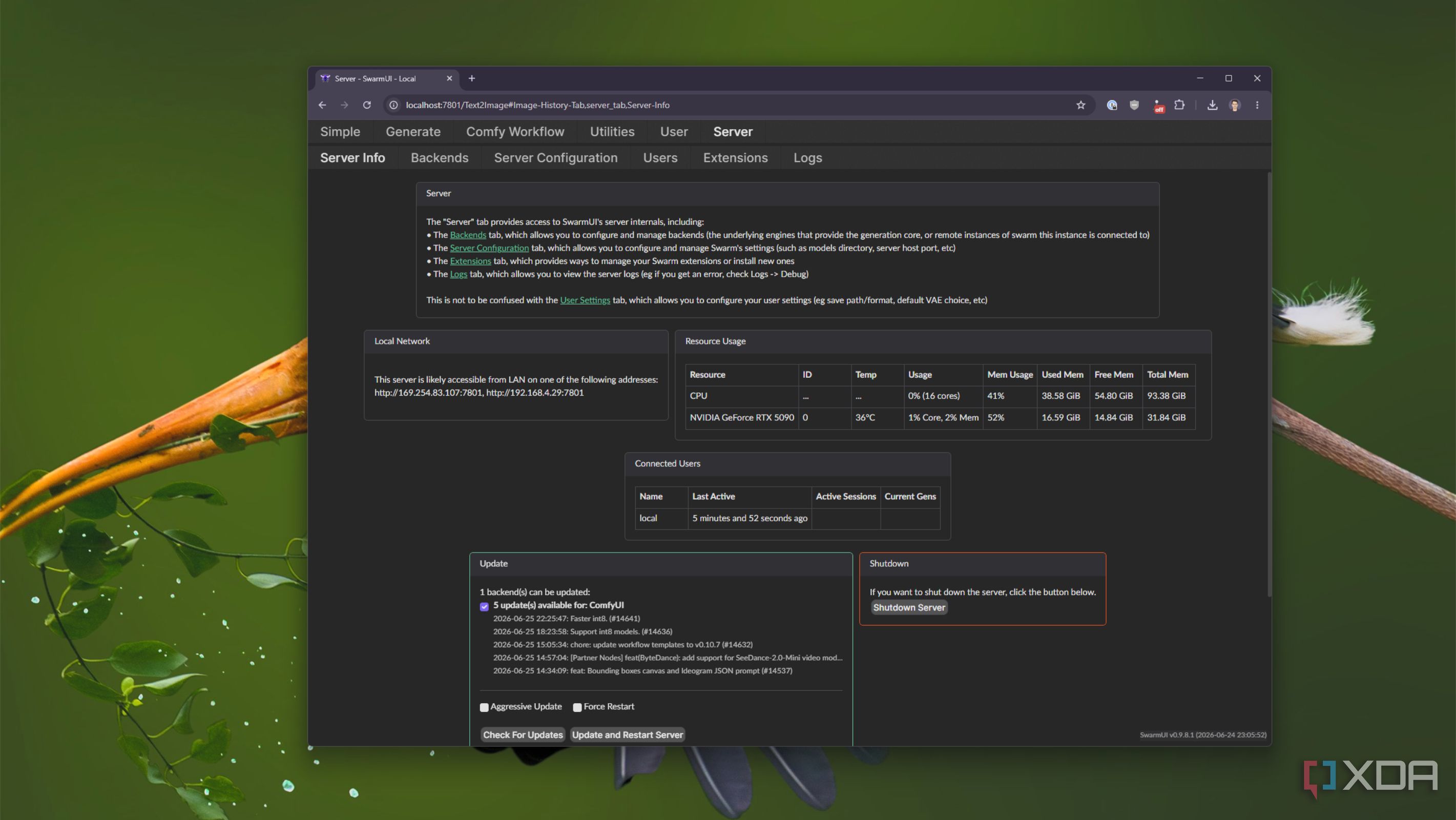
Task: Uncheck the ComfyUI updates checkbox
Action: (x=484, y=606)
